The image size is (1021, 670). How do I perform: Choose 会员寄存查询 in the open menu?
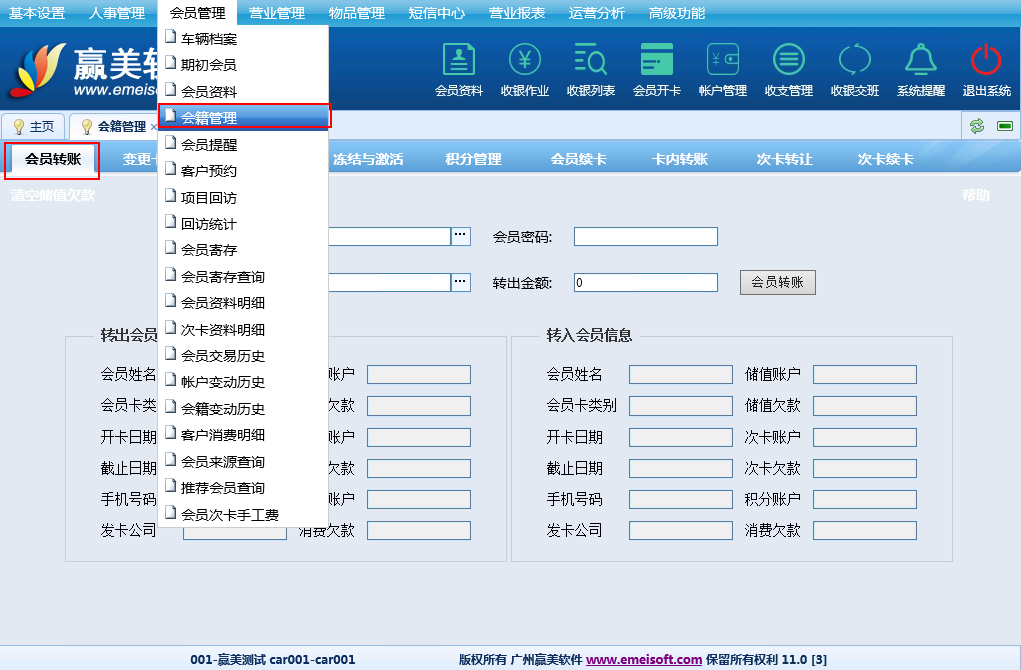(x=223, y=277)
